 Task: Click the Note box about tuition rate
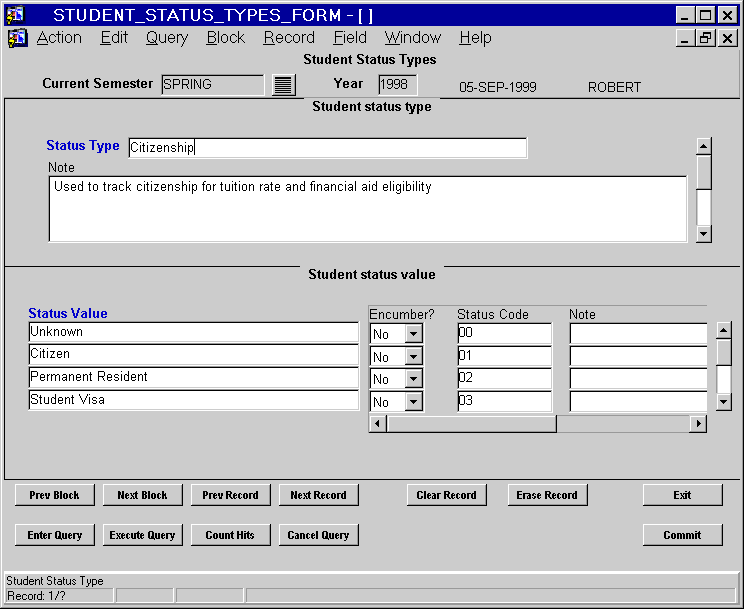[368, 209]
